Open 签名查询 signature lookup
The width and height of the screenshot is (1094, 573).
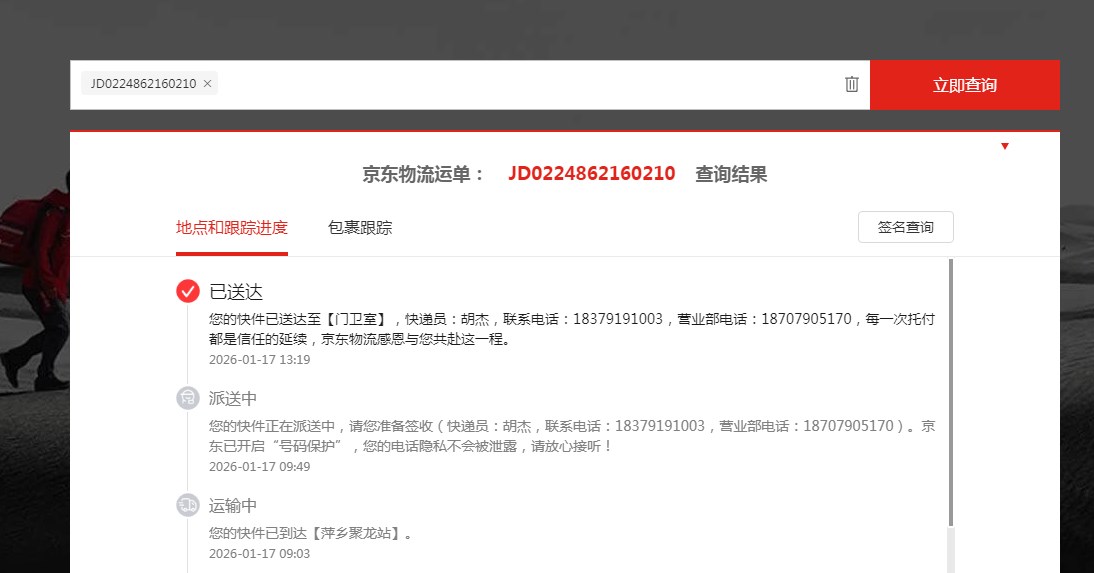point(905,227)
